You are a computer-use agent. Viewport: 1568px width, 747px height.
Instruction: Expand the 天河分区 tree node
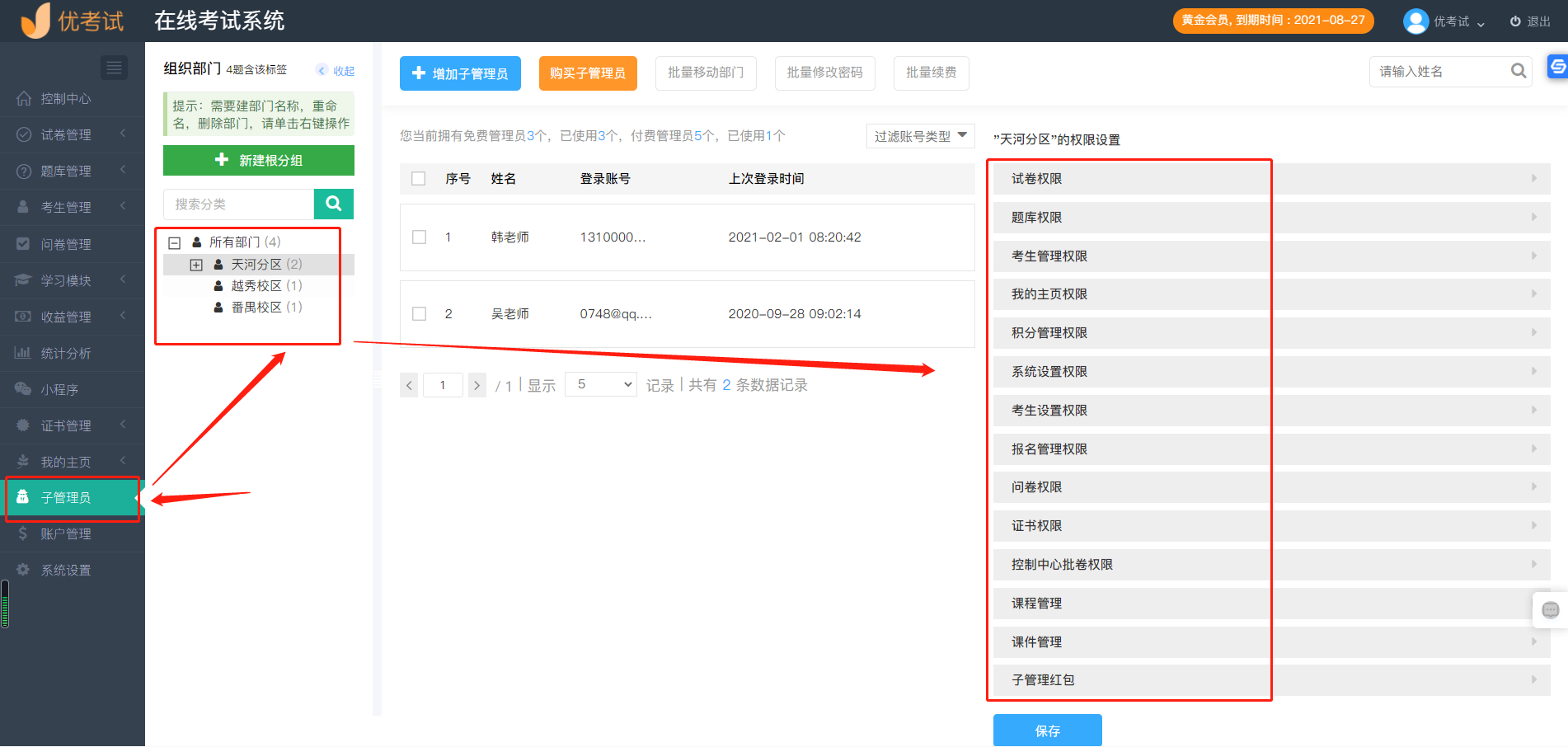196,265
